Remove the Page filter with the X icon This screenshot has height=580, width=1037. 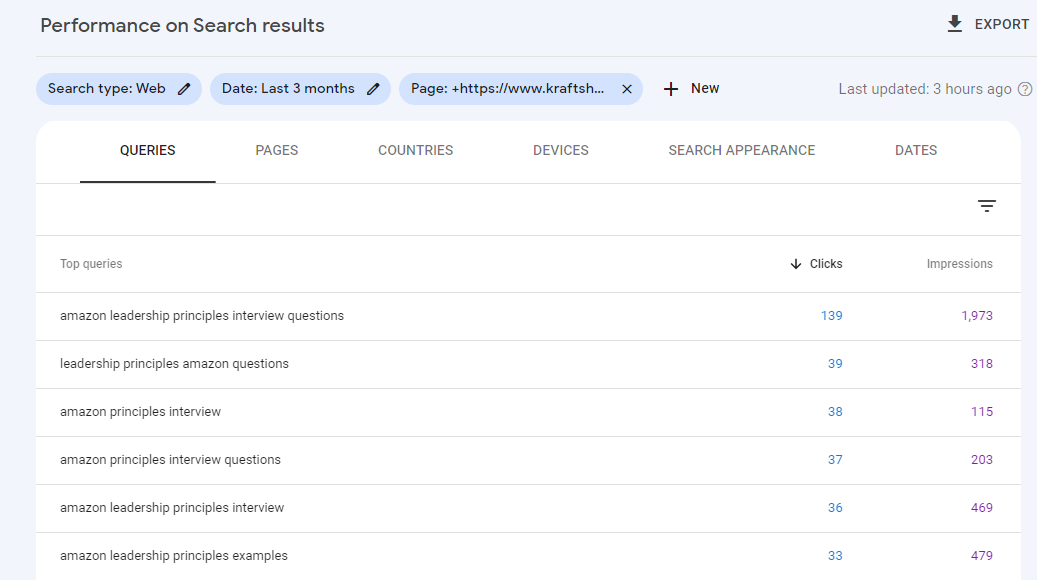pos(627,89)
